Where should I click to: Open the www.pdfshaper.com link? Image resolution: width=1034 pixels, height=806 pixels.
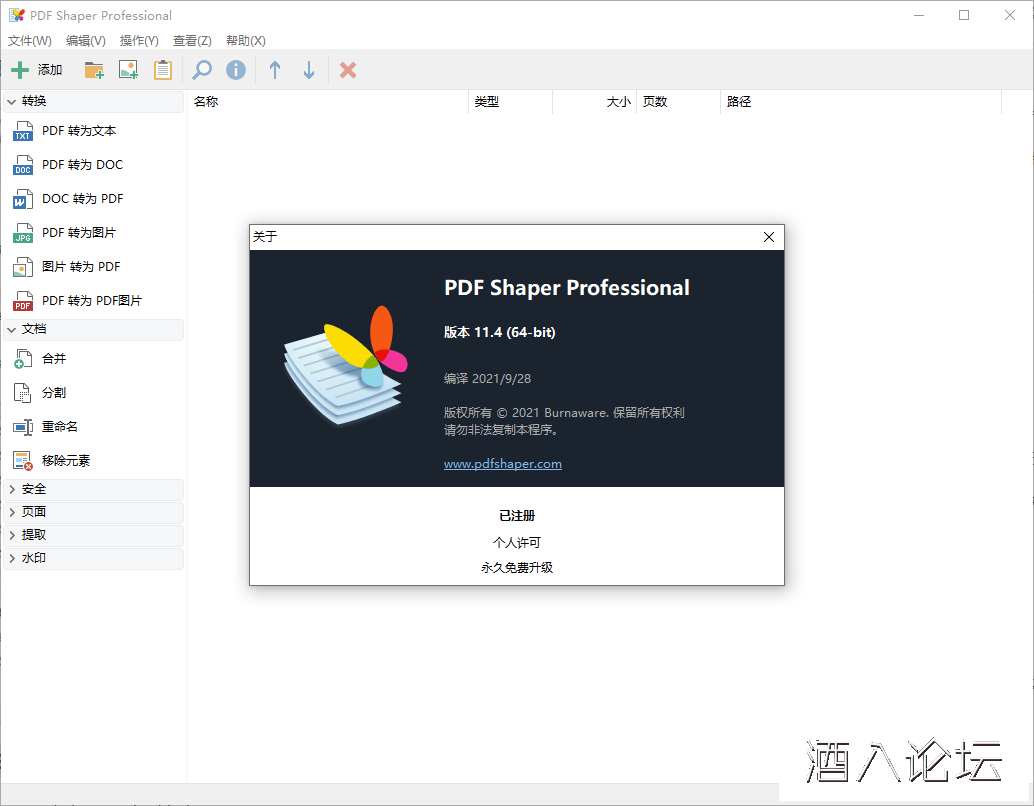coord(502,464)
